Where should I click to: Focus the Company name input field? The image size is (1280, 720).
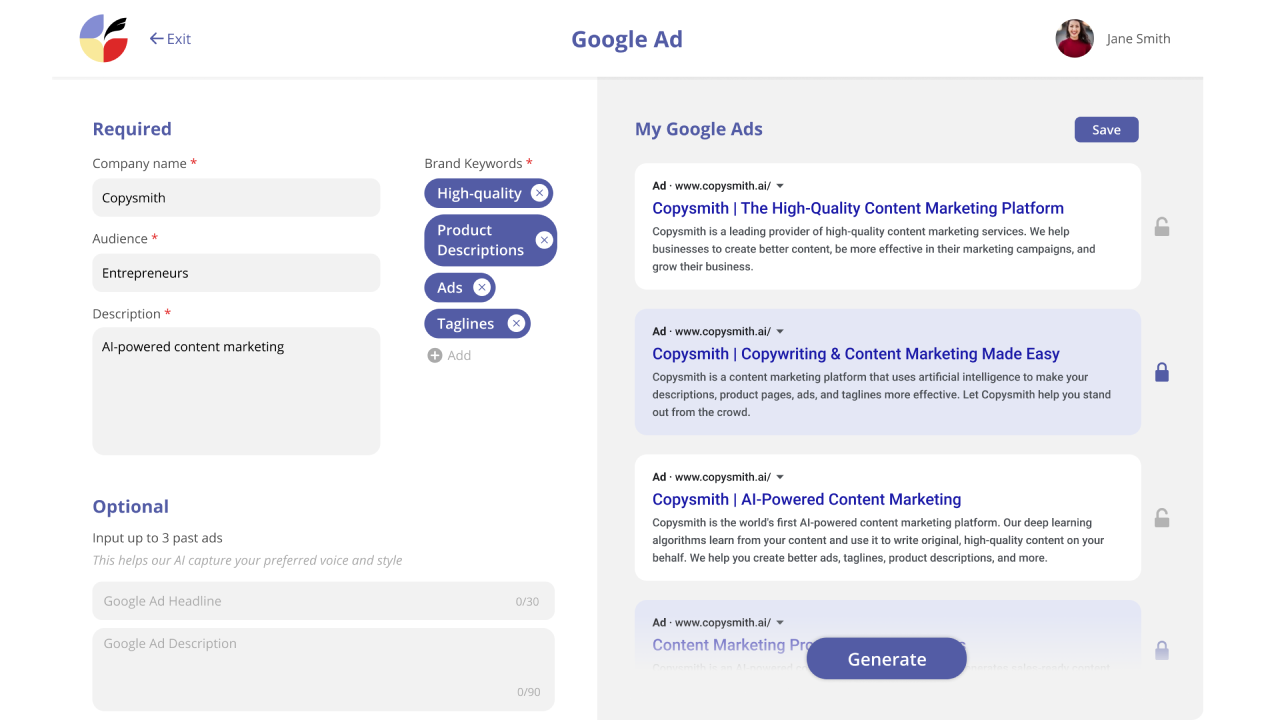point(236,198)
